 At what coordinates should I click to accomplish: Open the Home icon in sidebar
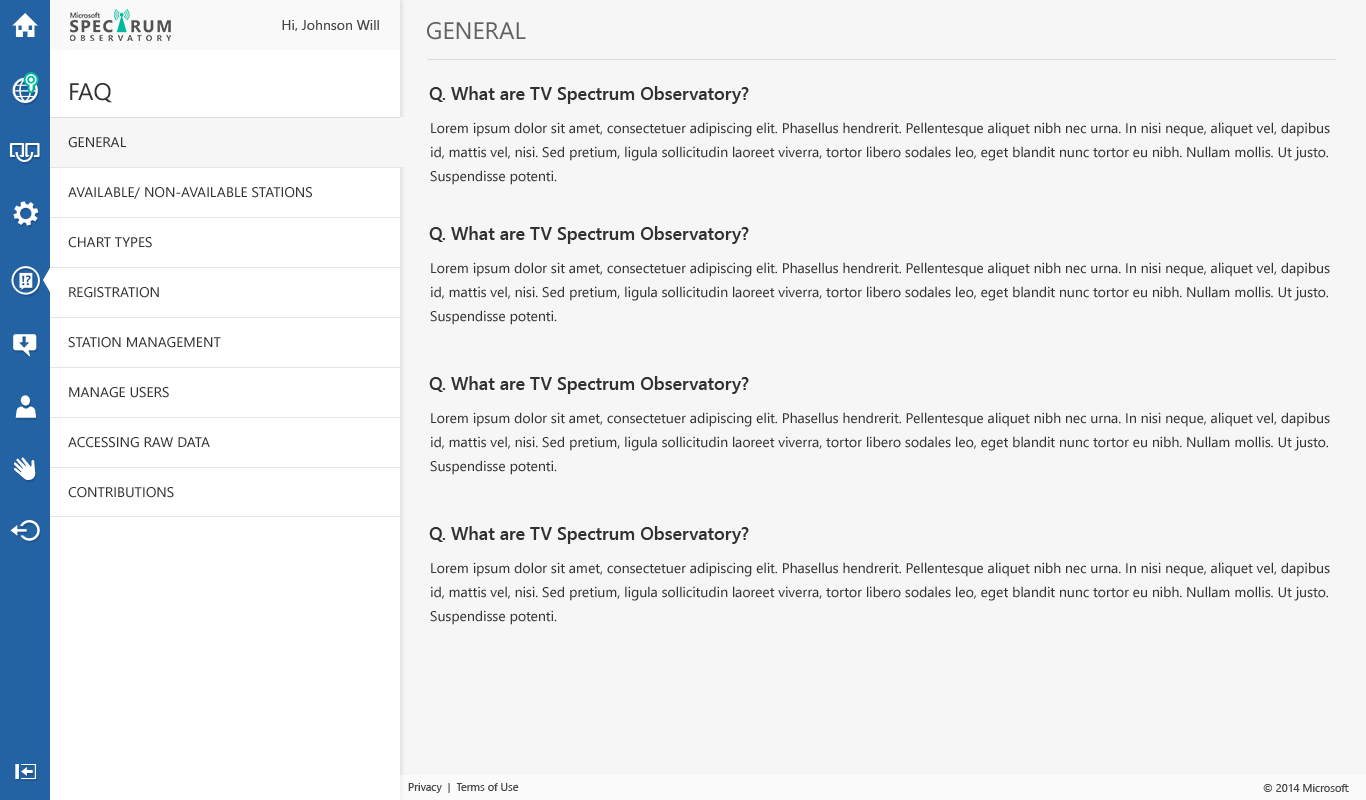(25, 26)
